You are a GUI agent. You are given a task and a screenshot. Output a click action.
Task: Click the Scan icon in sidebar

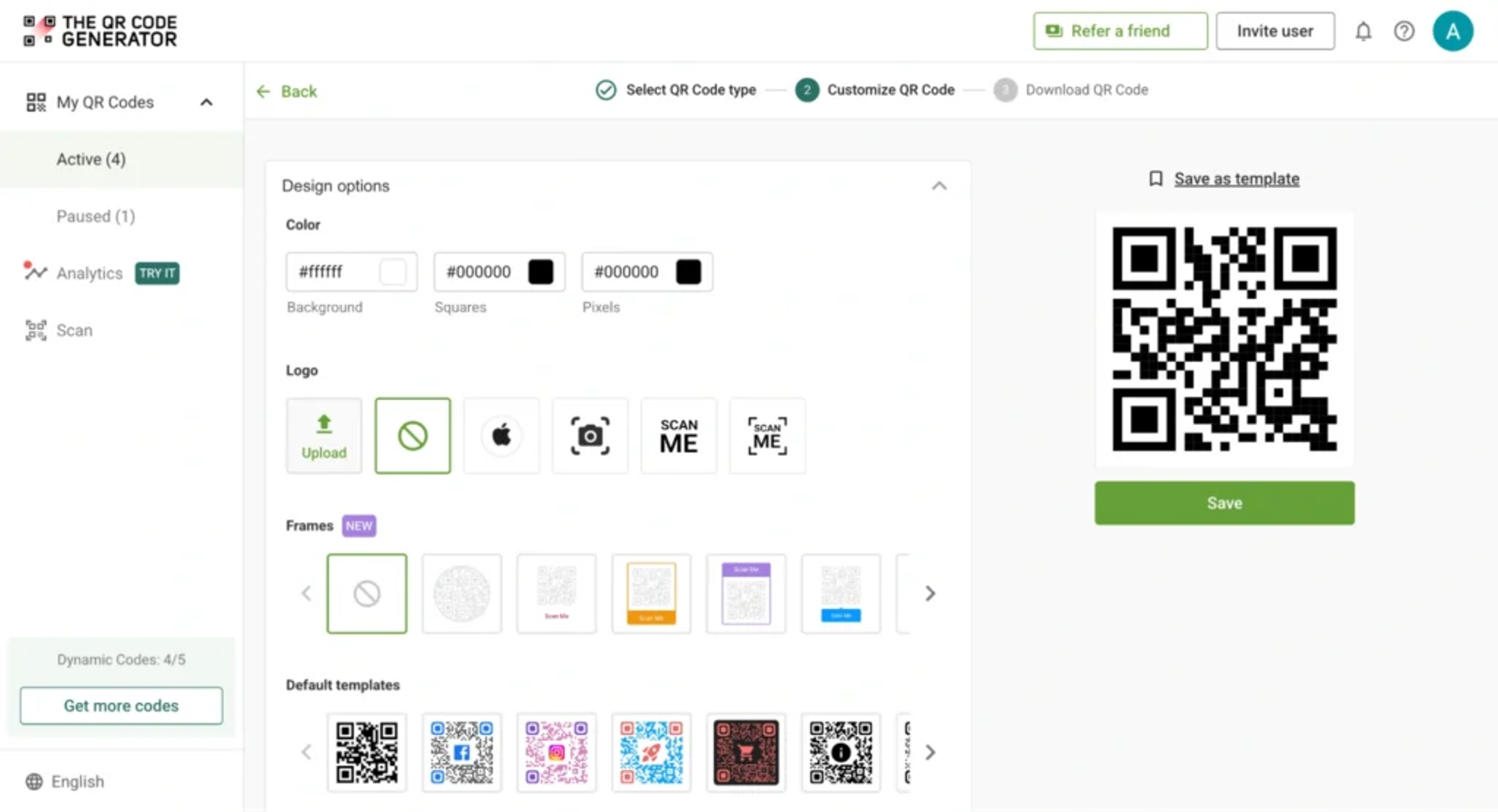pos(36,330)
